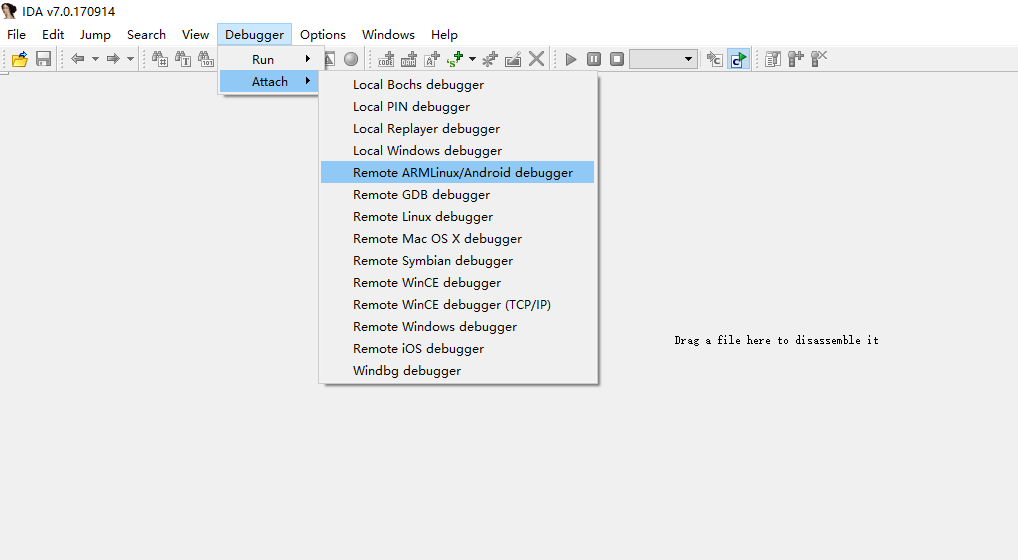Select Remote ARMLinux/Android debugger
The width and height of the screenshot is (1018, 560).
point(457,173)
